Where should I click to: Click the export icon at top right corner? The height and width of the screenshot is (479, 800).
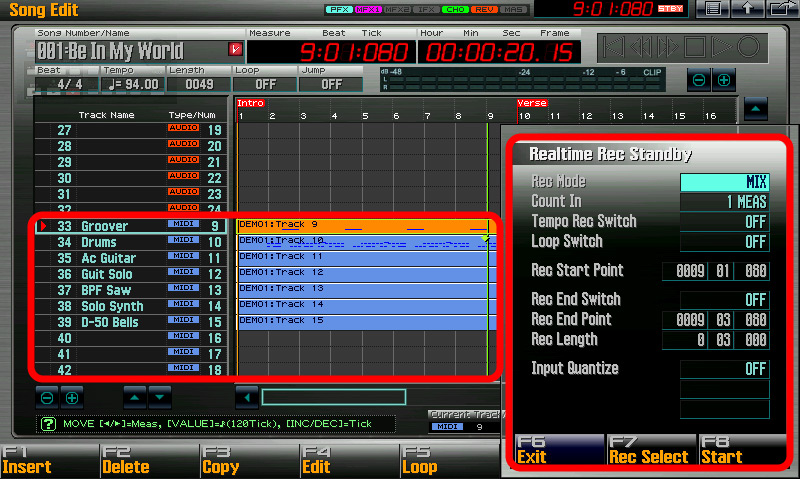[782, 9]
